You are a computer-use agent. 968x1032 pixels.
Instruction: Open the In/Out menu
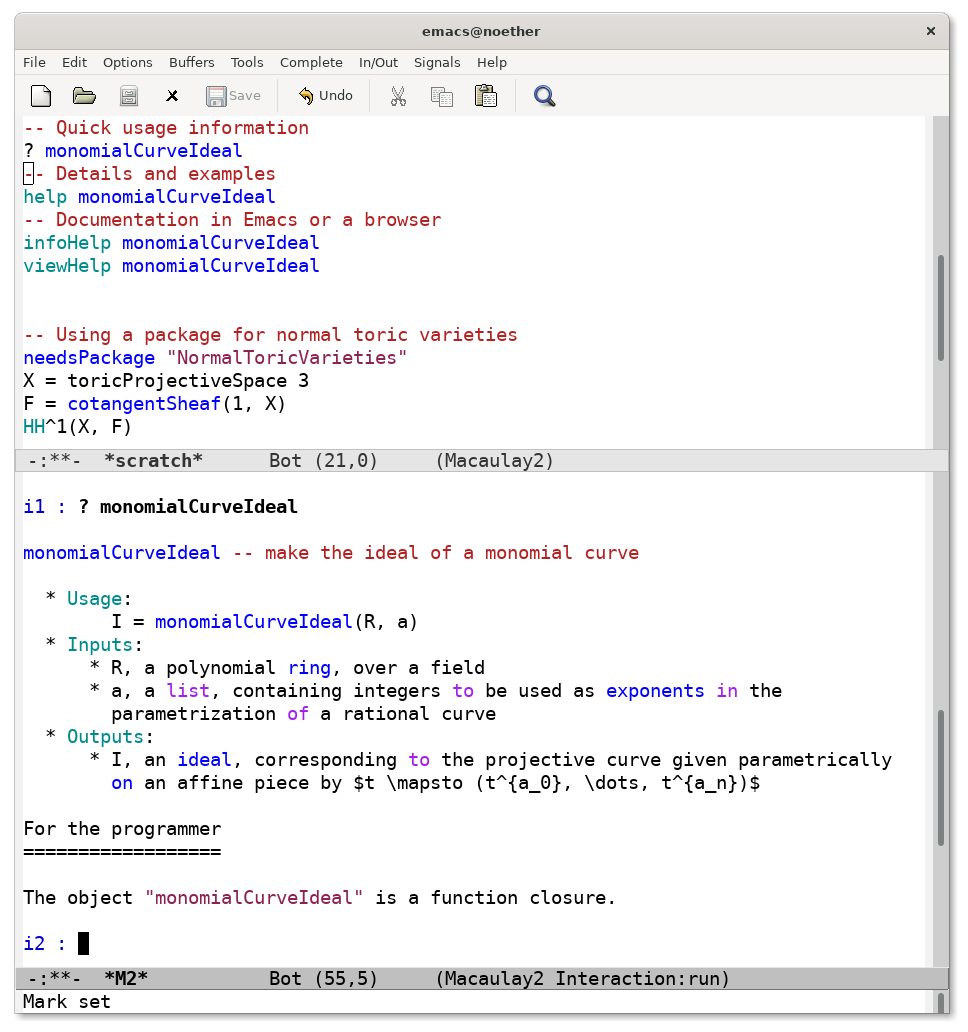tap(378, 63)
